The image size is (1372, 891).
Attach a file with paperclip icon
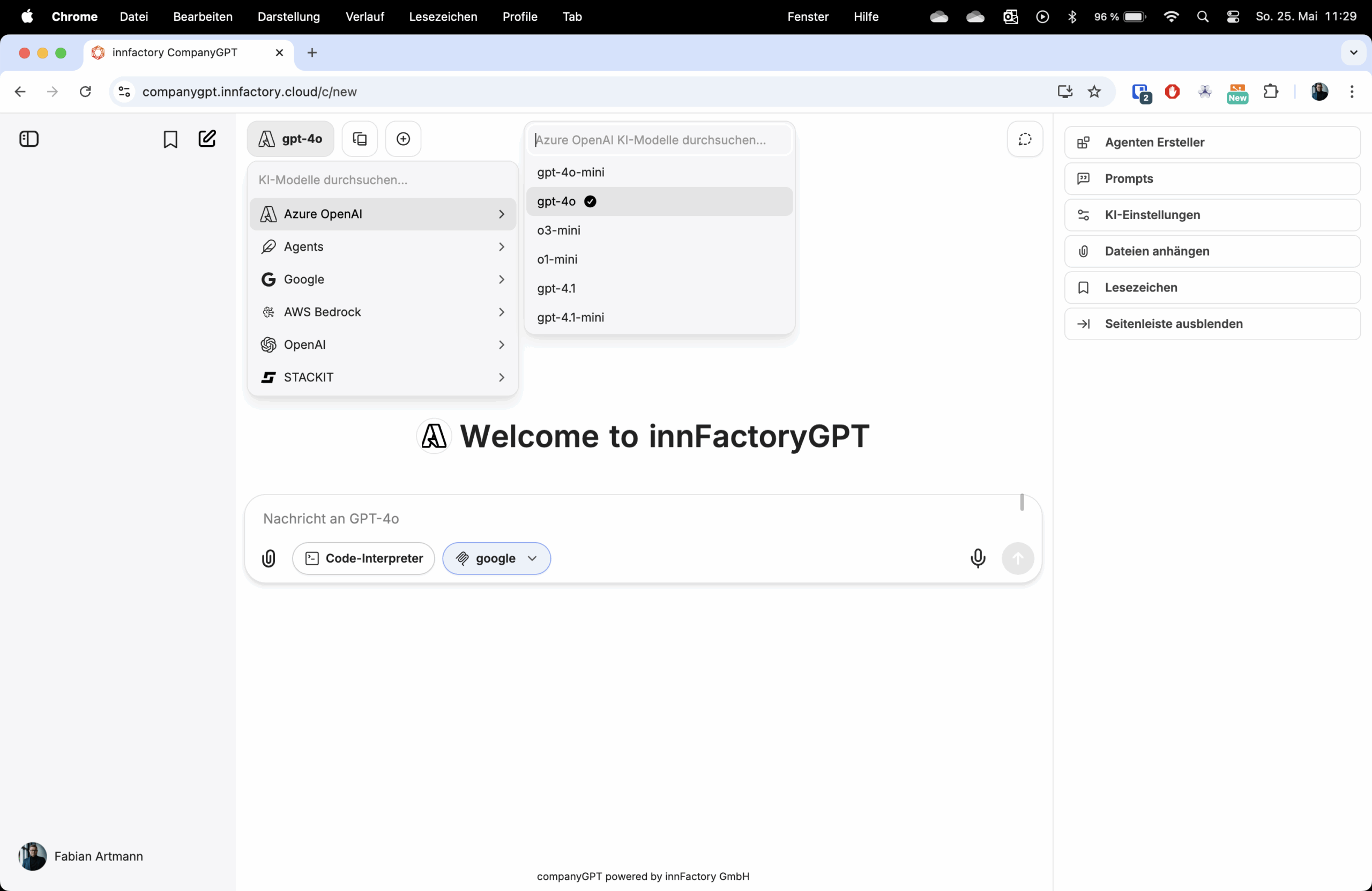coord(269,558)
